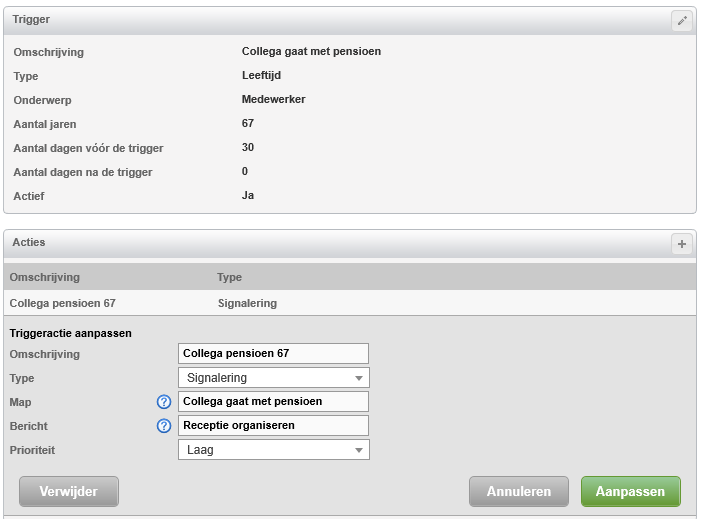This screenshot has height=519, width=701.
Task: Expand the Prioriteit dropdown showing Laag
Action: [x=274, y=450]
